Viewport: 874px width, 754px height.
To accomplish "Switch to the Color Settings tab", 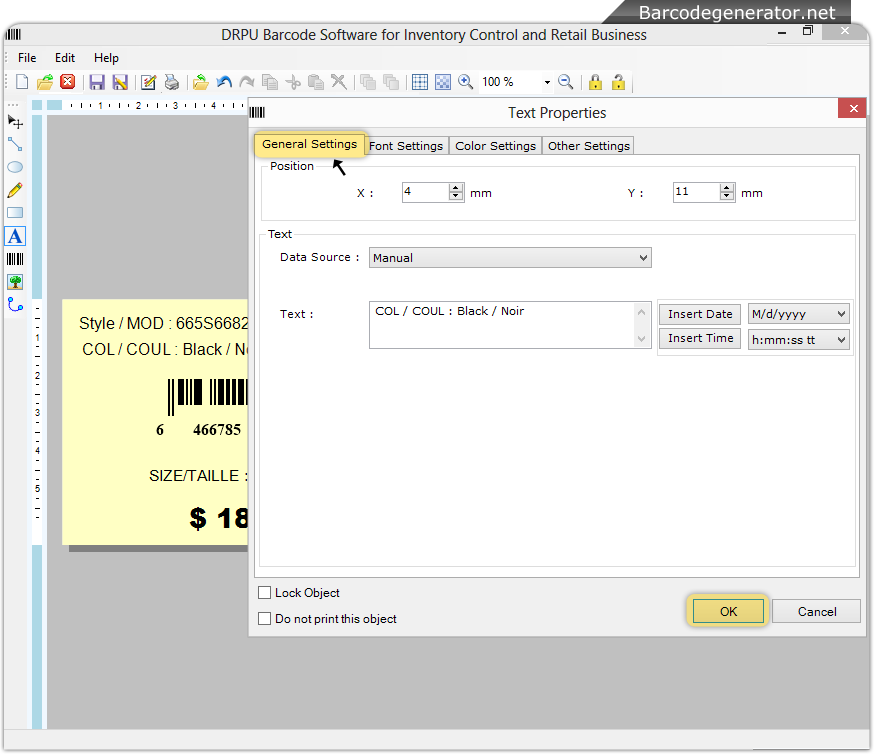I will pyautogui.click(x=496, y=146).
